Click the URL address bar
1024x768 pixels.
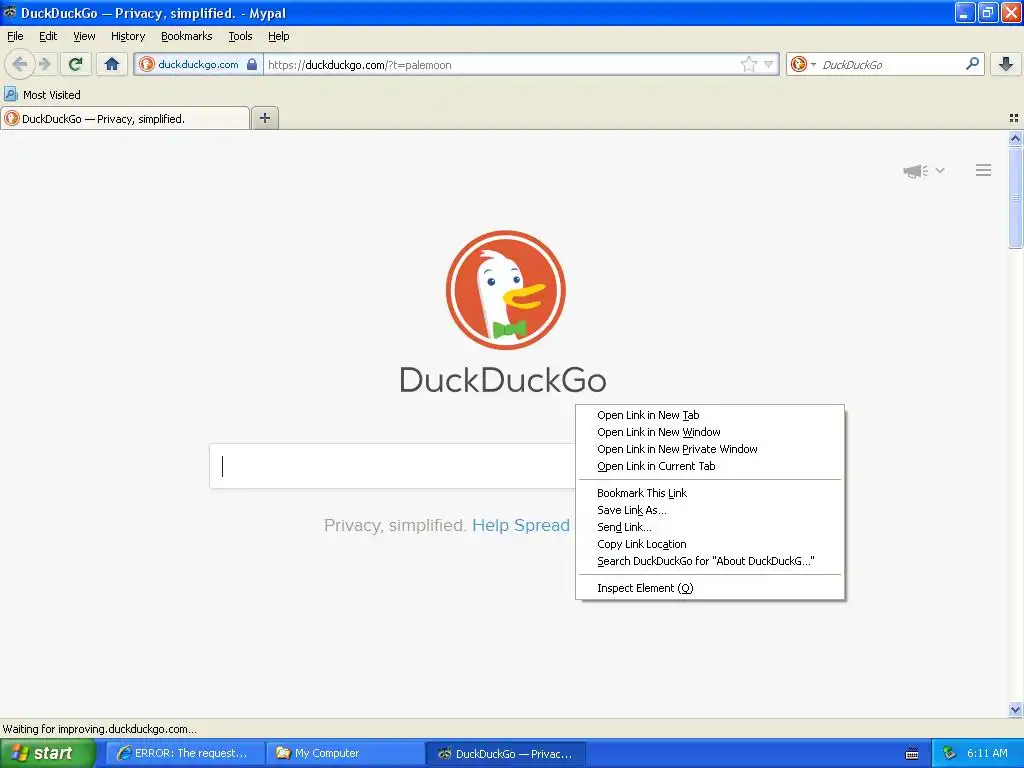pyautogui.click(x=502, y=65)
